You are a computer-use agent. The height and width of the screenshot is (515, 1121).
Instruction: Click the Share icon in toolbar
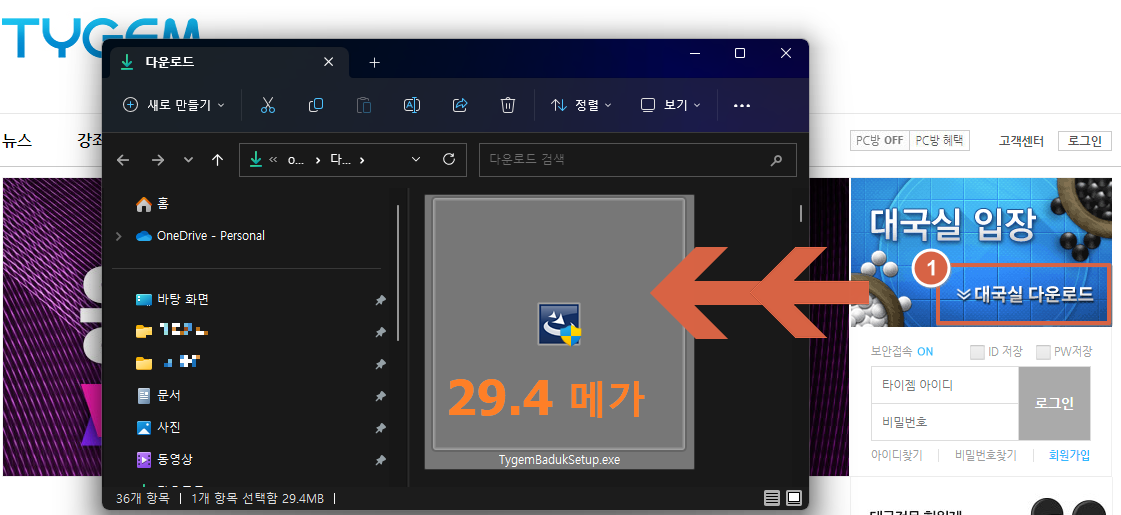click(x=460, y=105)
